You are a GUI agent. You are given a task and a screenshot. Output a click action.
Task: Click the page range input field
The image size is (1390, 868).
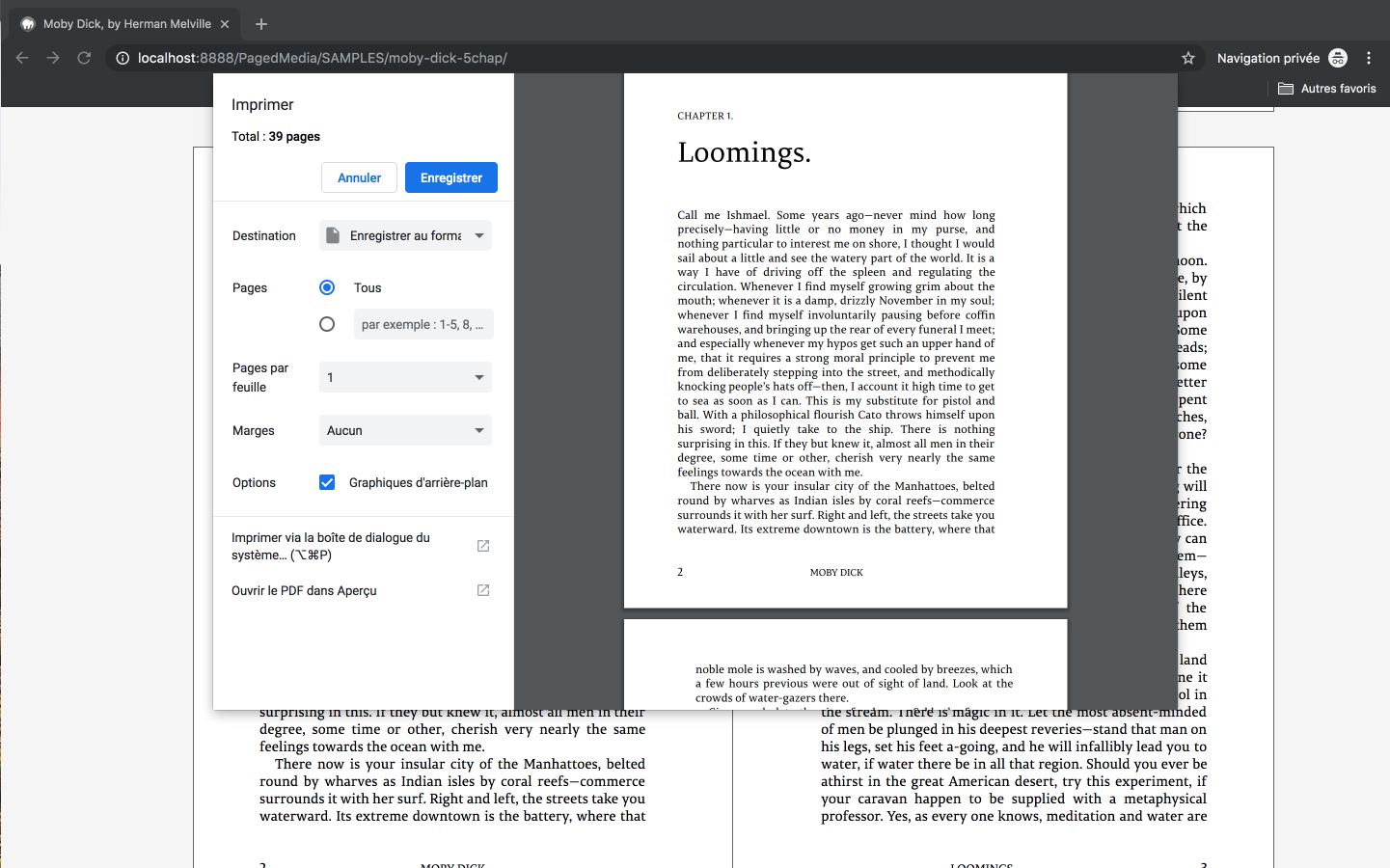pos(423,324)
